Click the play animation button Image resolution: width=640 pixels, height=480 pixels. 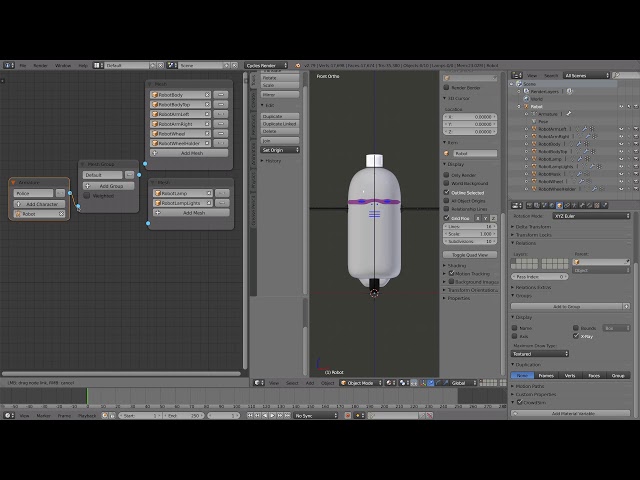click(x=272, y=416)
